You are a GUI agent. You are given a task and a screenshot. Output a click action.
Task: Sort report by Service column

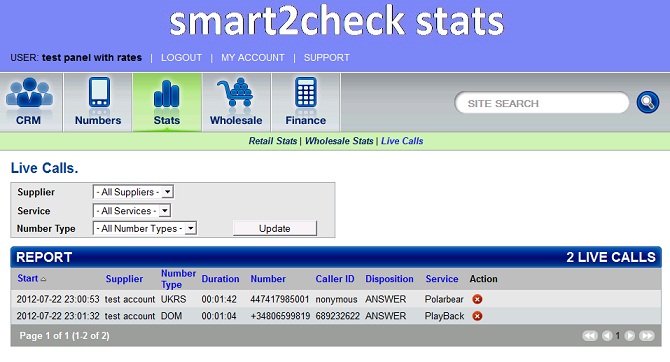(442, 279)
